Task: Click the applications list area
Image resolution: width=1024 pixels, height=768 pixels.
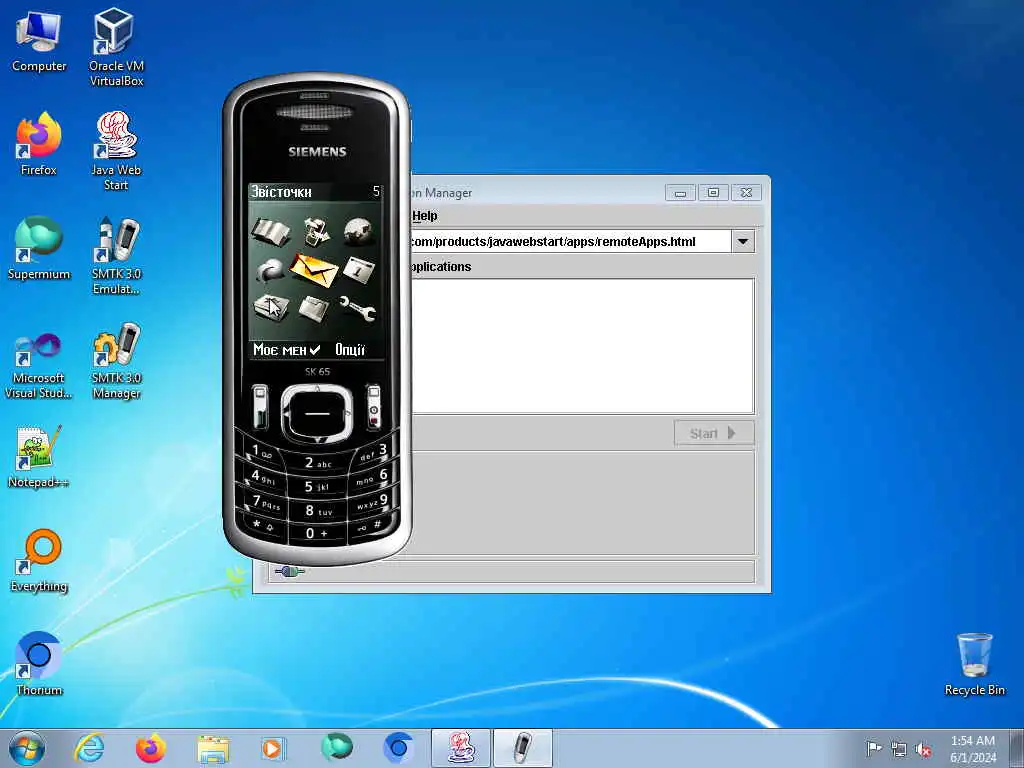Action: pyautogui.click(x=582, y=346)
